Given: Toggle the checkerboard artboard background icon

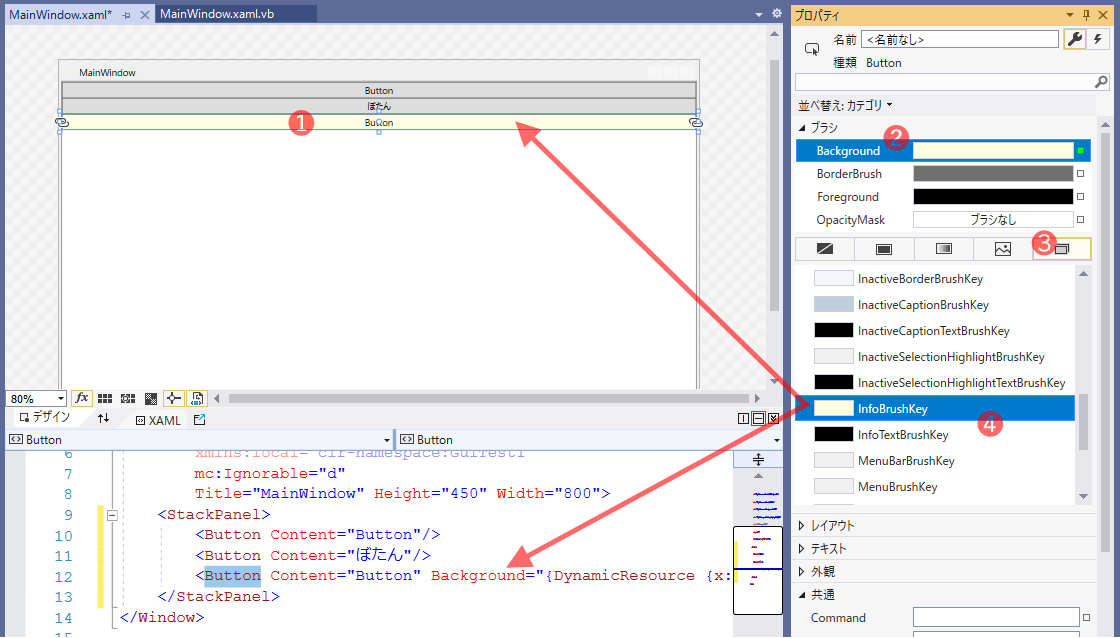Looking at the screenshot, I should coord(151,398).
